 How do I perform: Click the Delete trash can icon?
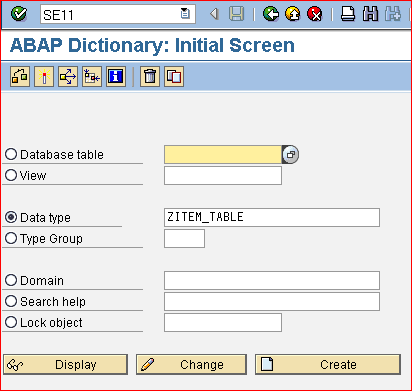click(x=150, y=76)
